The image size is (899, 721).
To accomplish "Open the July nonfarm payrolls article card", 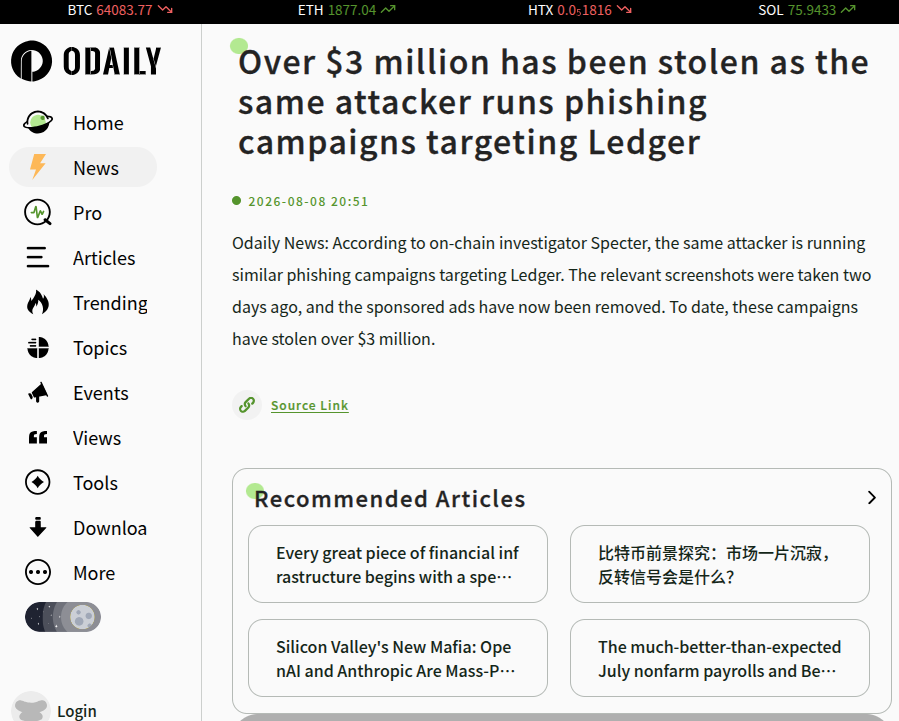I will (720, 658).
